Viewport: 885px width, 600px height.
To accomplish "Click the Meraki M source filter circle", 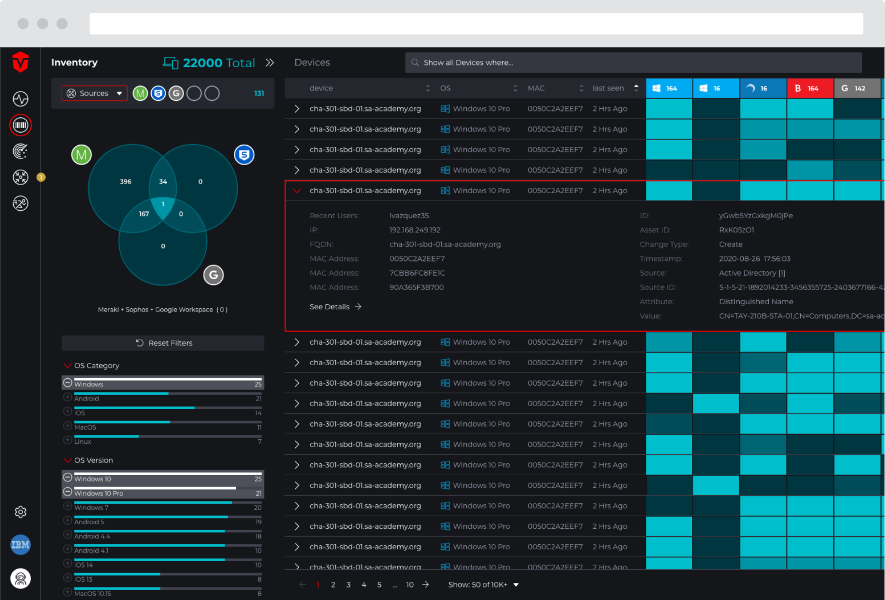I will (x=141, y=93).
